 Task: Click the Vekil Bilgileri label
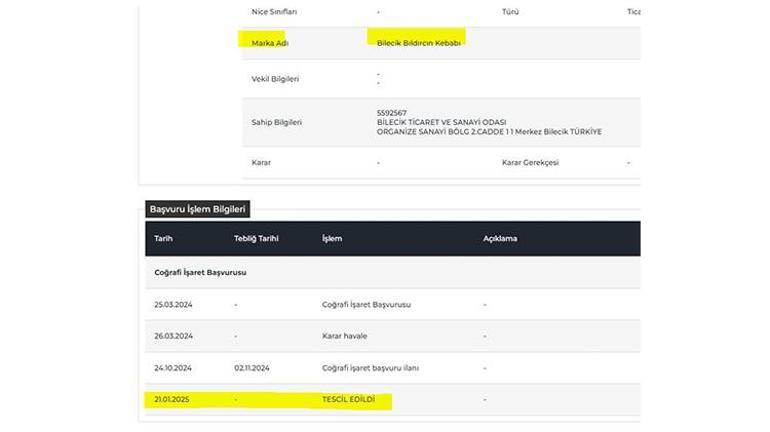(275, 79)
